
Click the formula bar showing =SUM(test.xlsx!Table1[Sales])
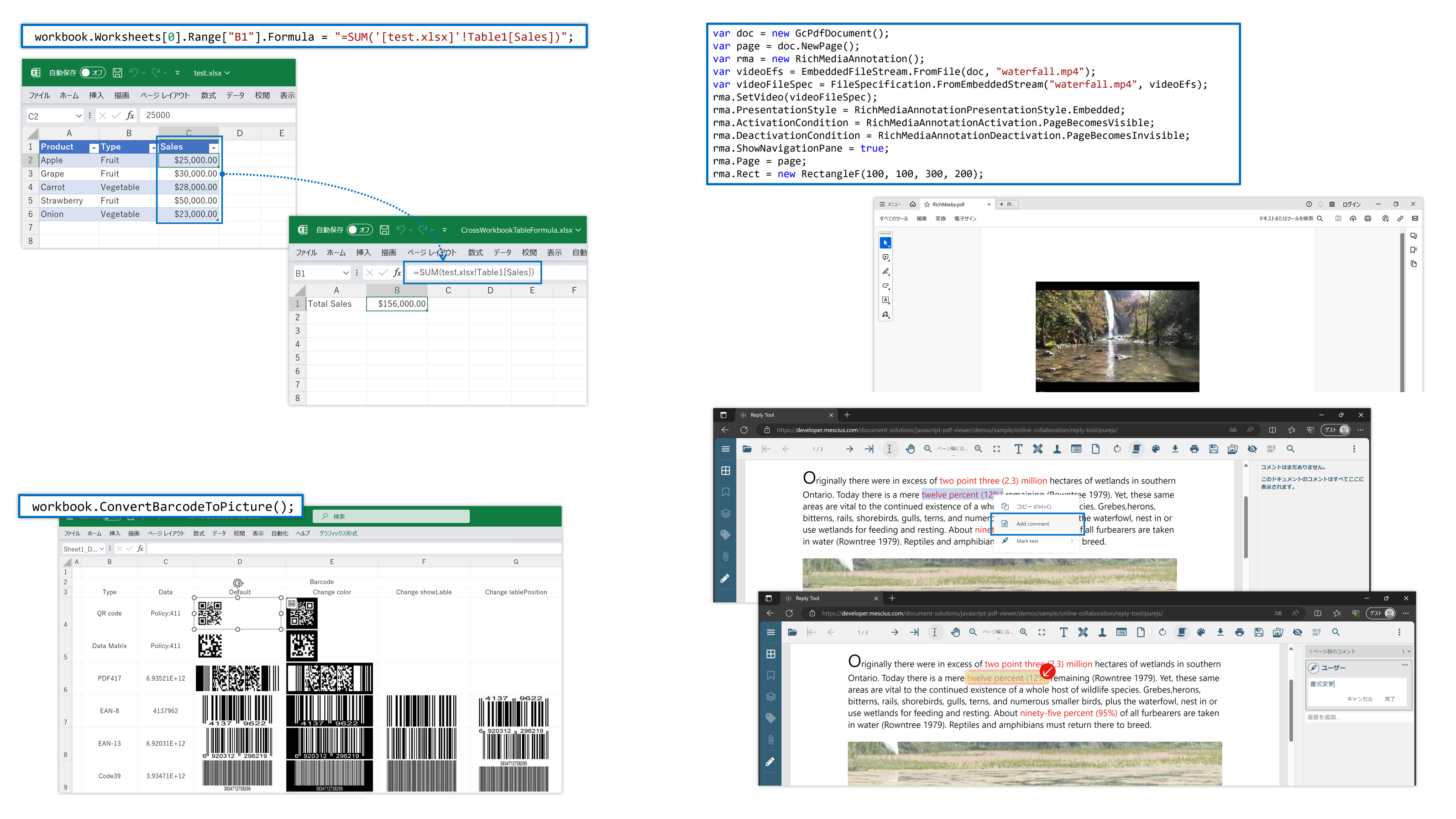pos(473,272)
